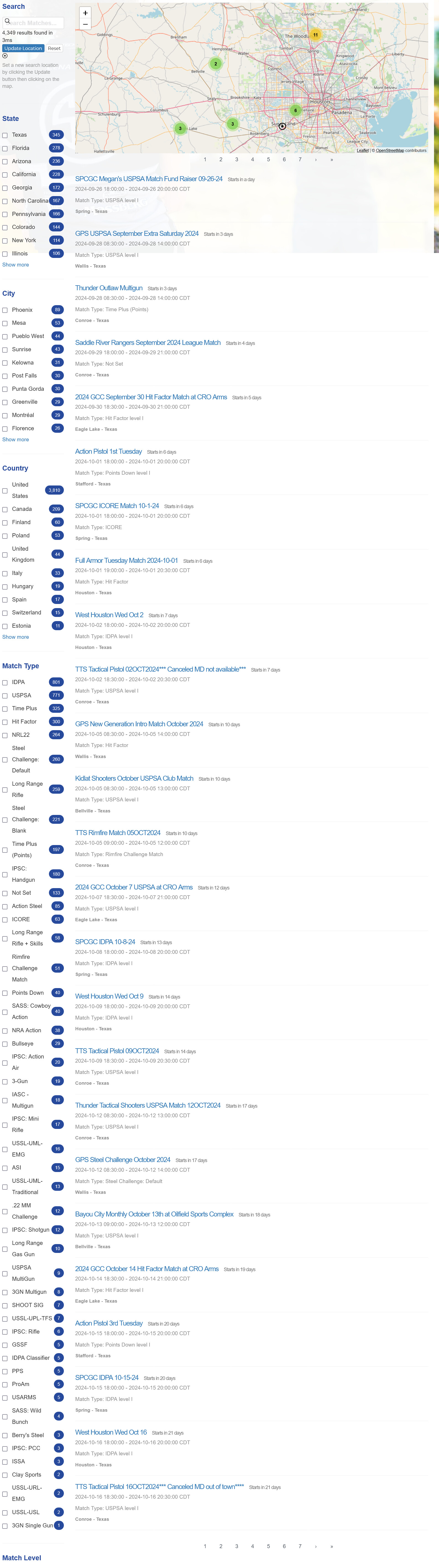439x1568 pixels.
Task: Click the locate-me radio icon below Update Location
Action: click(5, 56)
